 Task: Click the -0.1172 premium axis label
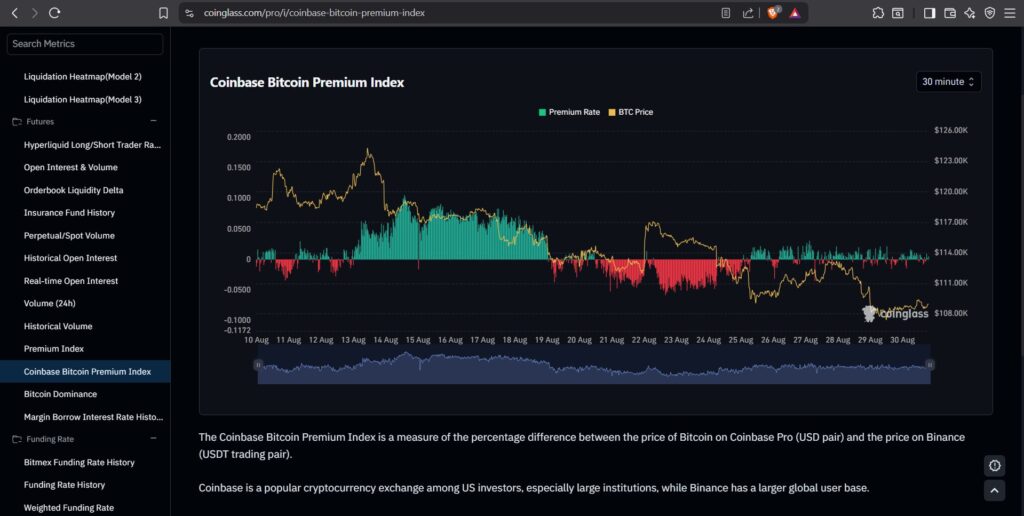238,331
